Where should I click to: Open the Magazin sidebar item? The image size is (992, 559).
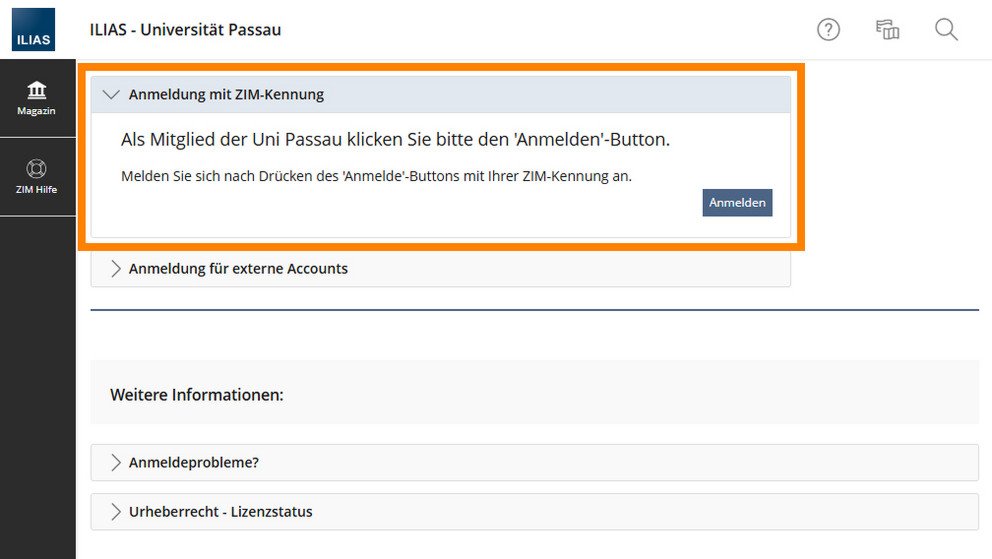click(37, 98)
